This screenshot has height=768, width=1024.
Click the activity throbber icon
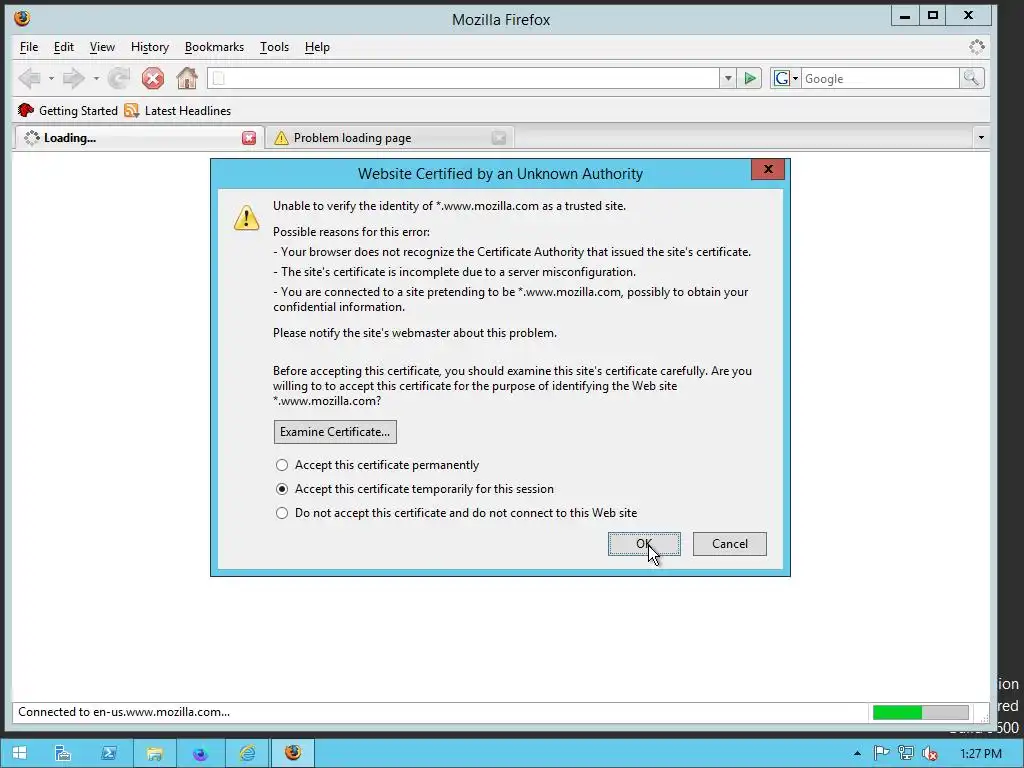(976, 47)
